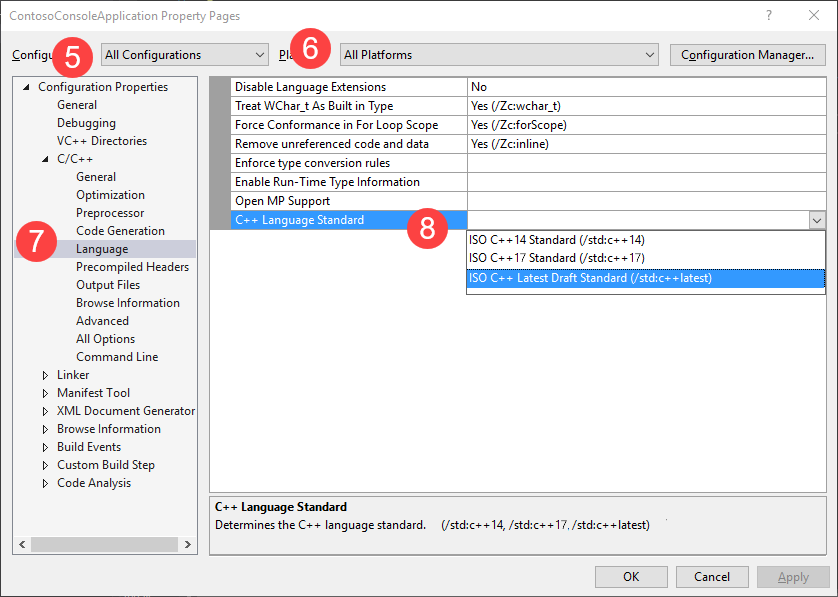Image resolution: width=838 pixels, height=597 pixels.
Task: Click the Apply button
Action: (x=793, y=577)
